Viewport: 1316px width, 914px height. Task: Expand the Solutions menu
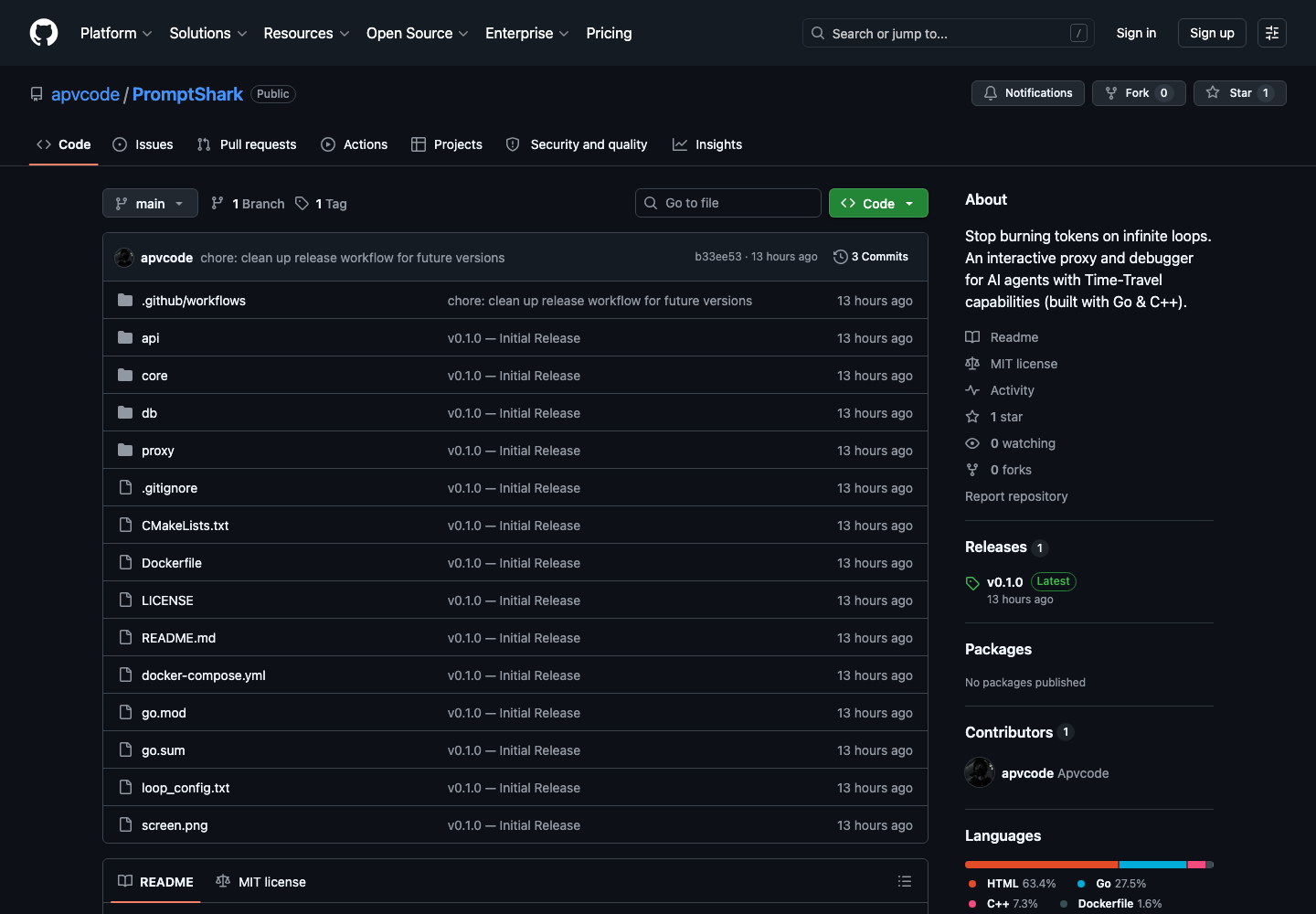208,33
